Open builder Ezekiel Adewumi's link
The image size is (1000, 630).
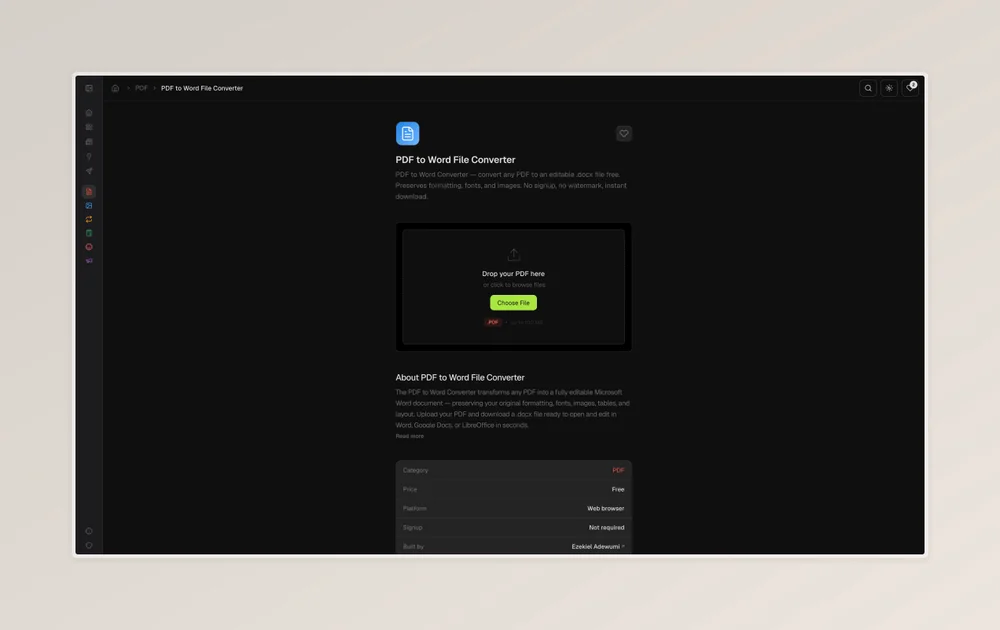pyautogui.click(x=597, y=547)
